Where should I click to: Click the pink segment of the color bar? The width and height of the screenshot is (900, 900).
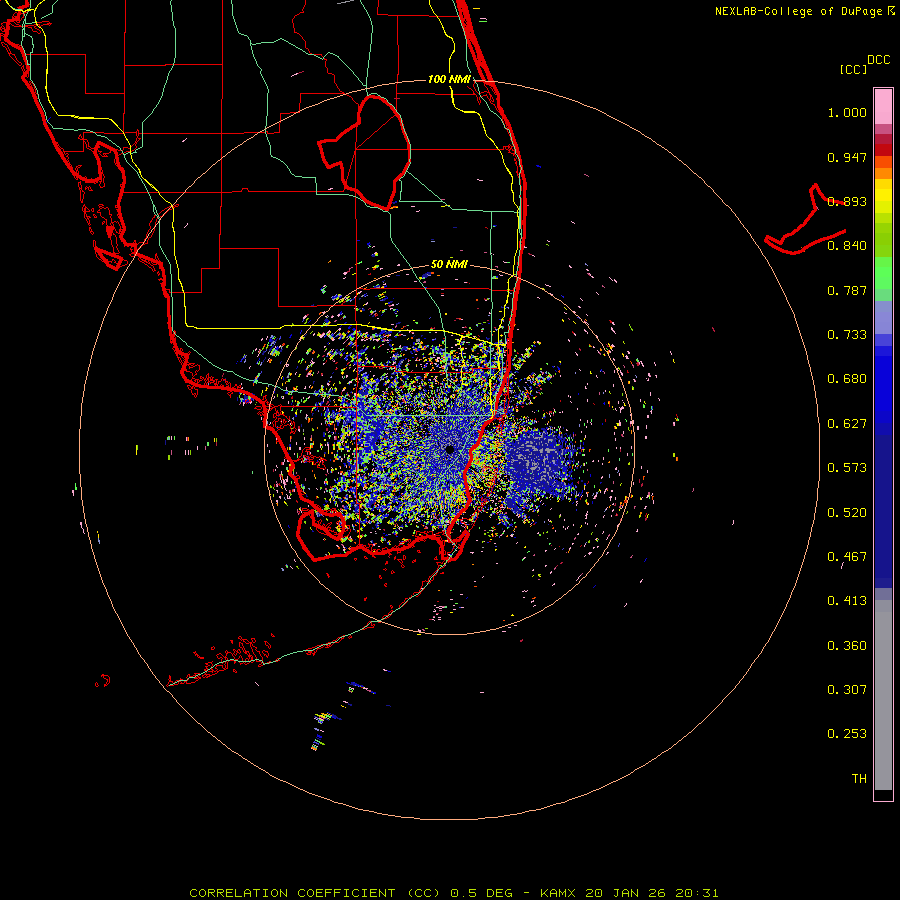click(x=883, y=107)
